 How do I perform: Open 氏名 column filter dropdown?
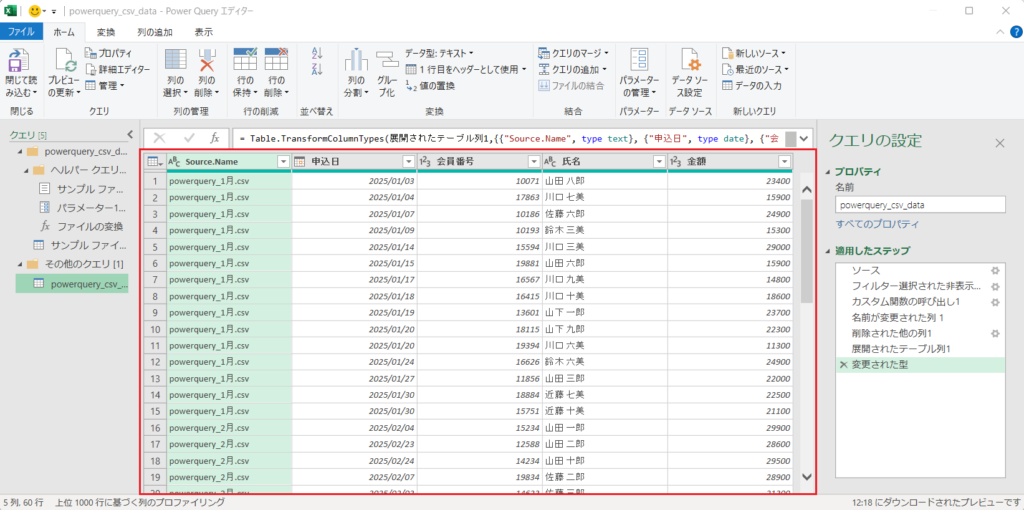pos(658,161)
